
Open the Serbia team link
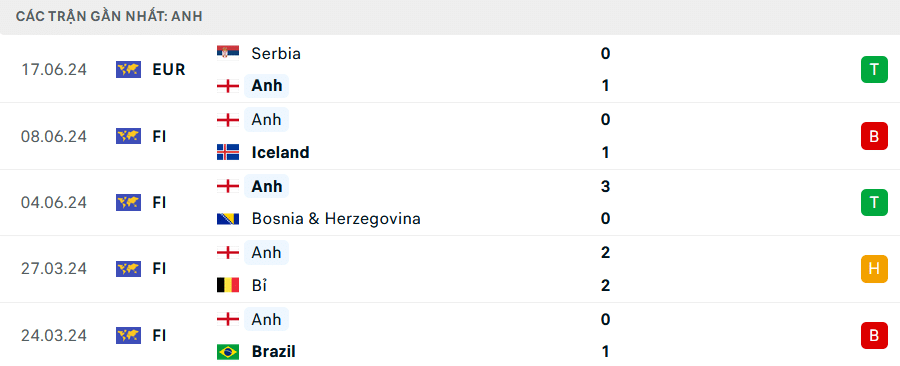point(276,53)
